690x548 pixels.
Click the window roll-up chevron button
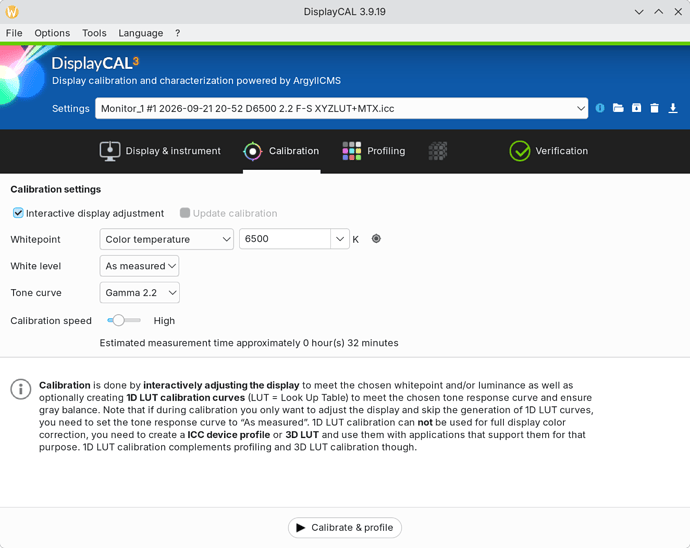(x=658, y=12)
